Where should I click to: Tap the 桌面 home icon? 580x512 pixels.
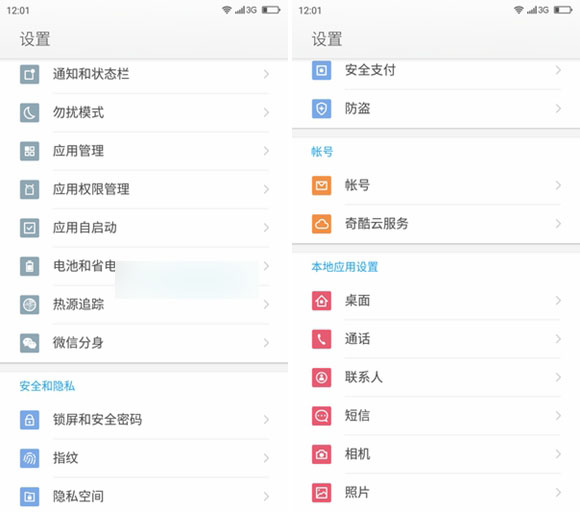tap(321, 300)
